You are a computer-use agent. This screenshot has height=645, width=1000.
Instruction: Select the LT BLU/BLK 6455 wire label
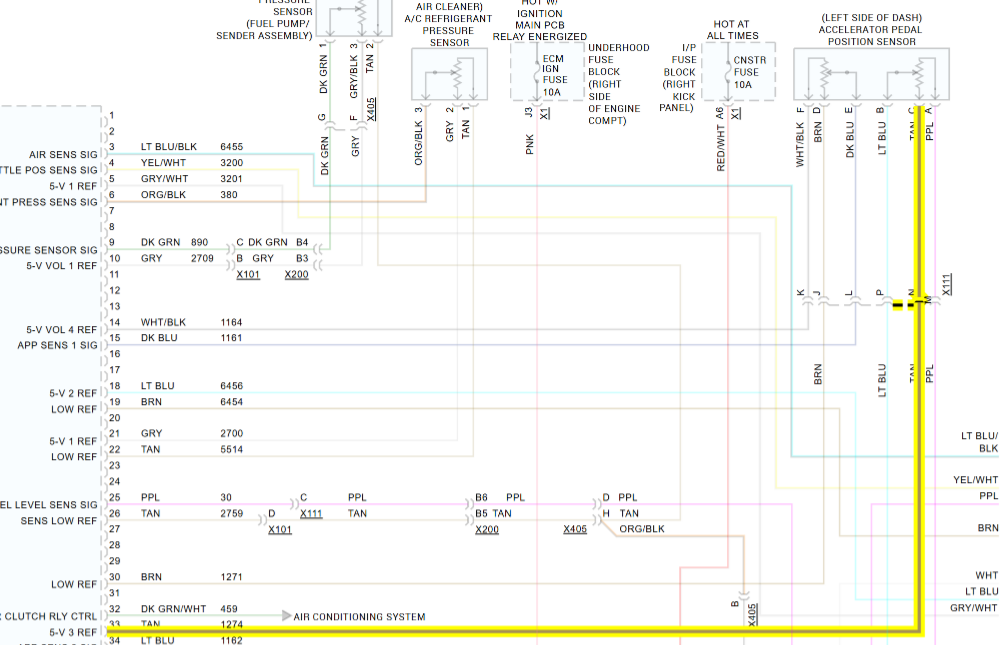[x=170, y=147]
